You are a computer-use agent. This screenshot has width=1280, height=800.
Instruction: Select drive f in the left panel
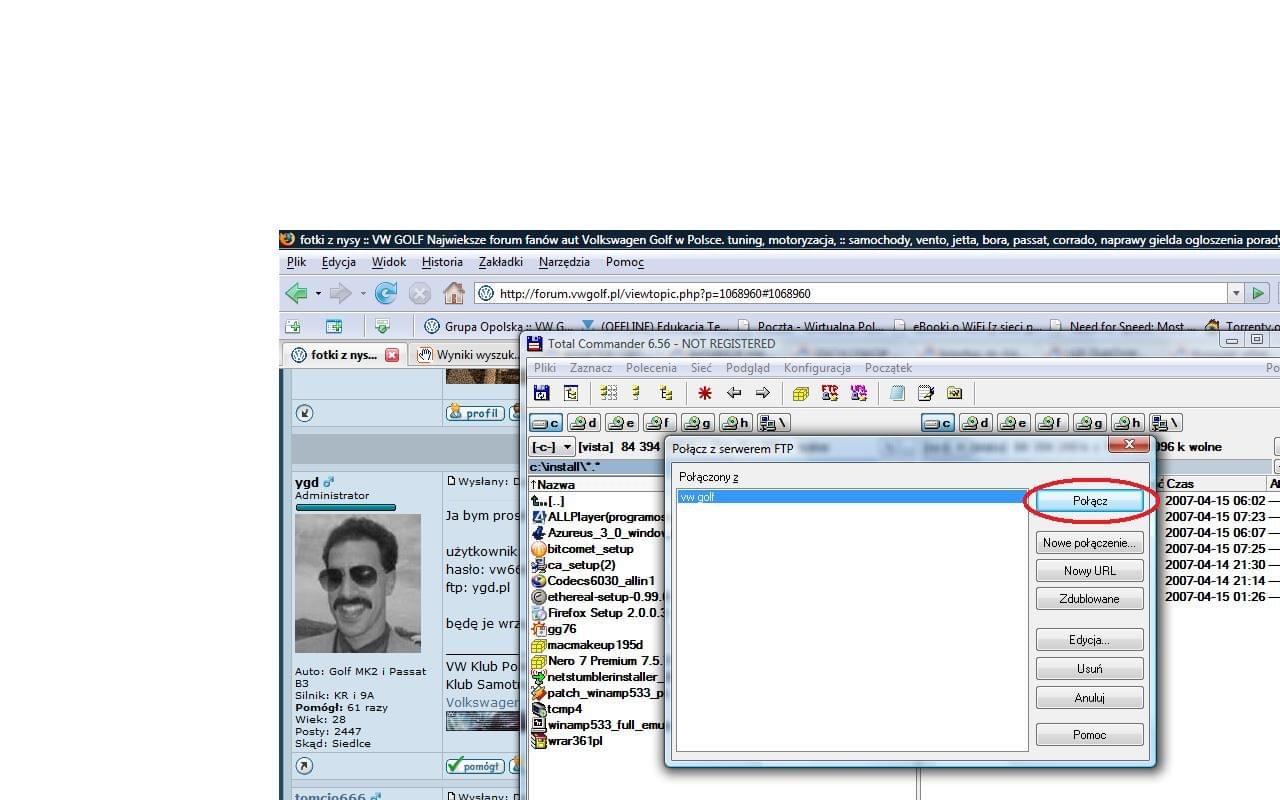[660, 423]
